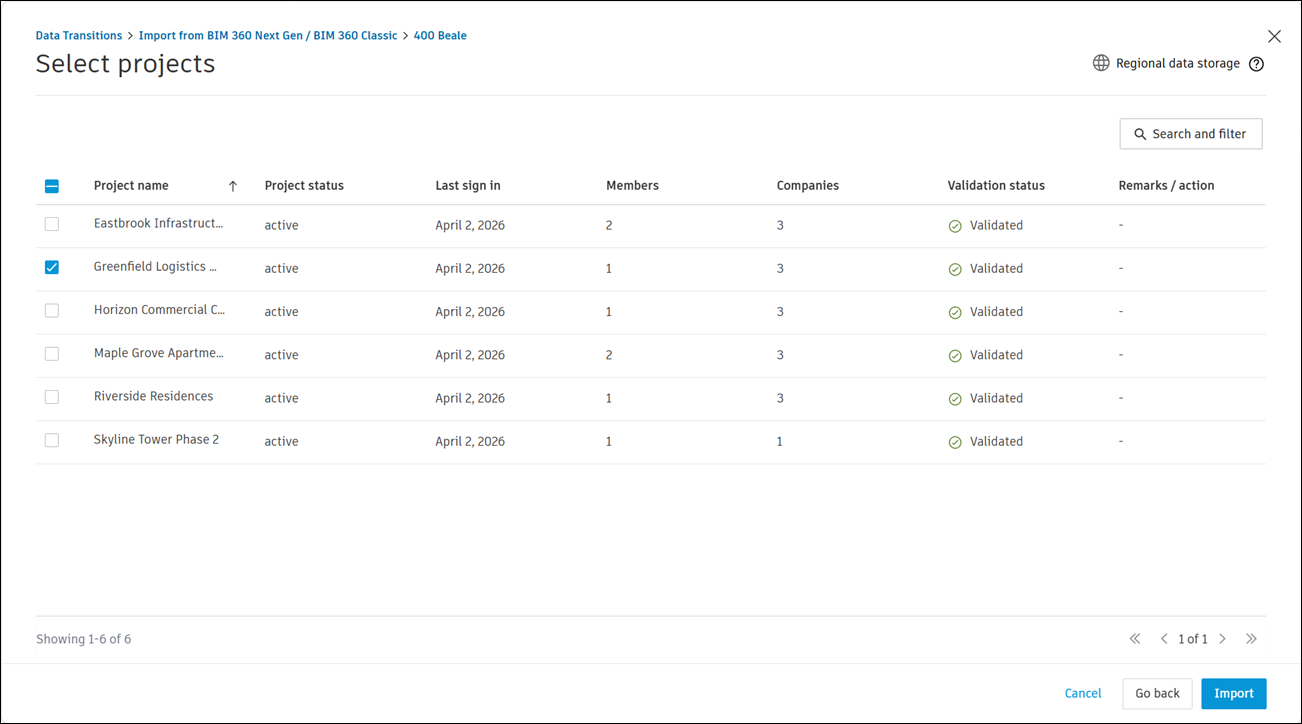Screen dimensions: 1302x724
Task: Click members count 1 in Greenfield Logistics row
Action: pos(609,268)
